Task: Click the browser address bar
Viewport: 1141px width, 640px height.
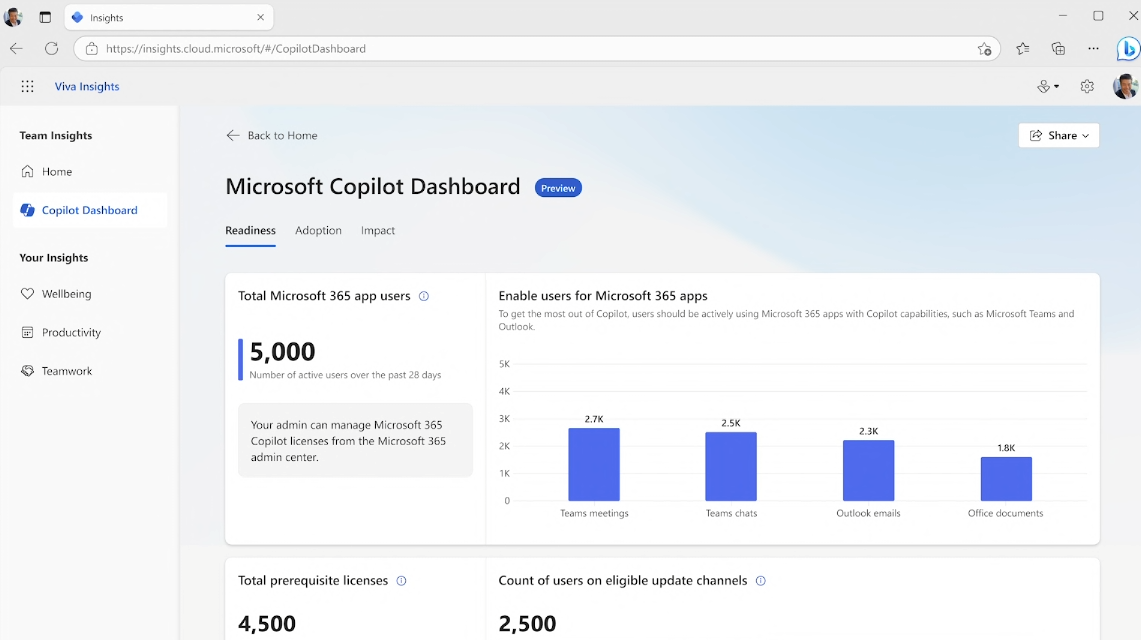Action: point(537,49)
